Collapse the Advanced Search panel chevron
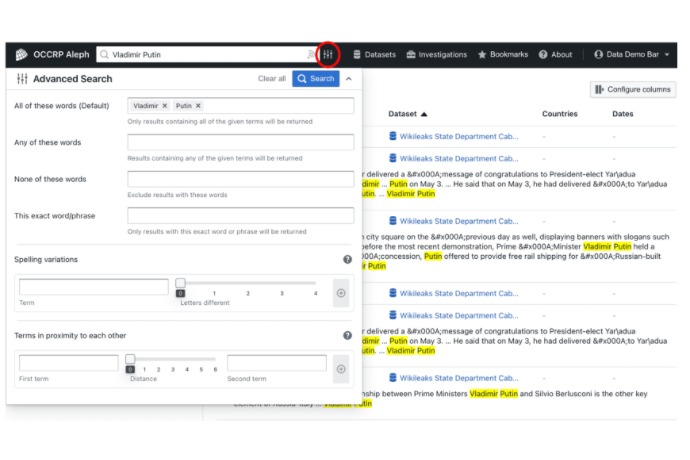The height and width of the screenshot is (460, 690). point(349,79)
